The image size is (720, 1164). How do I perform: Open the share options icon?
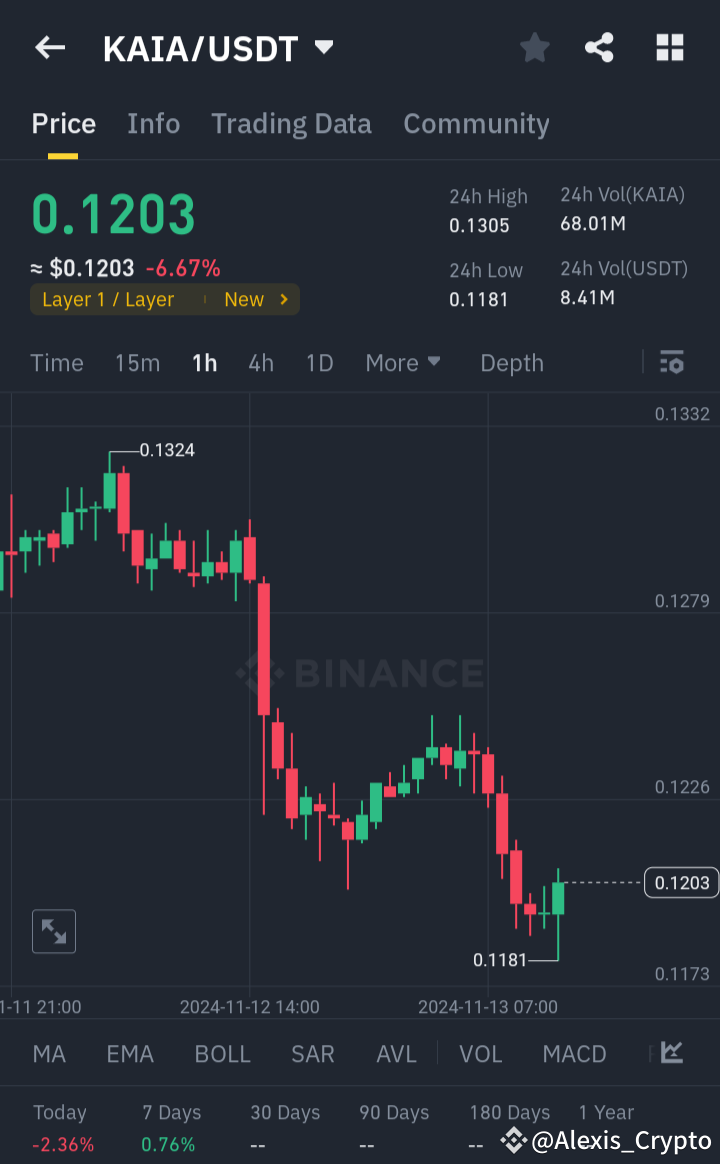(x=599, y=47)
